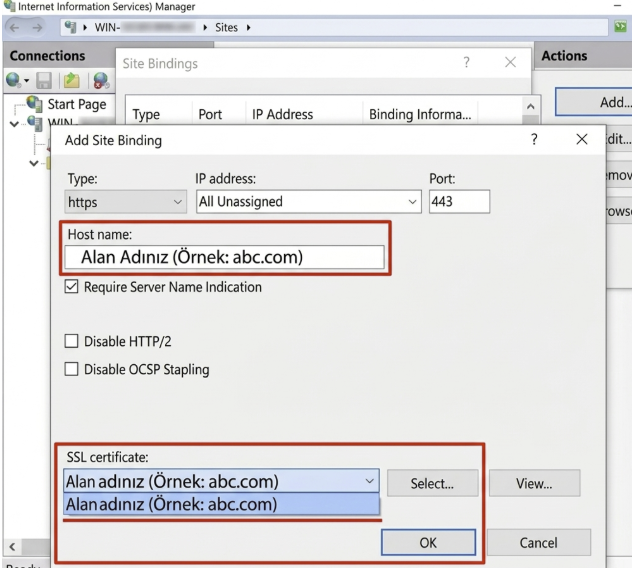Click the help question mark in Site Bindings
Image resolution: width=638 pixels, height=572 pixels.
466,62
